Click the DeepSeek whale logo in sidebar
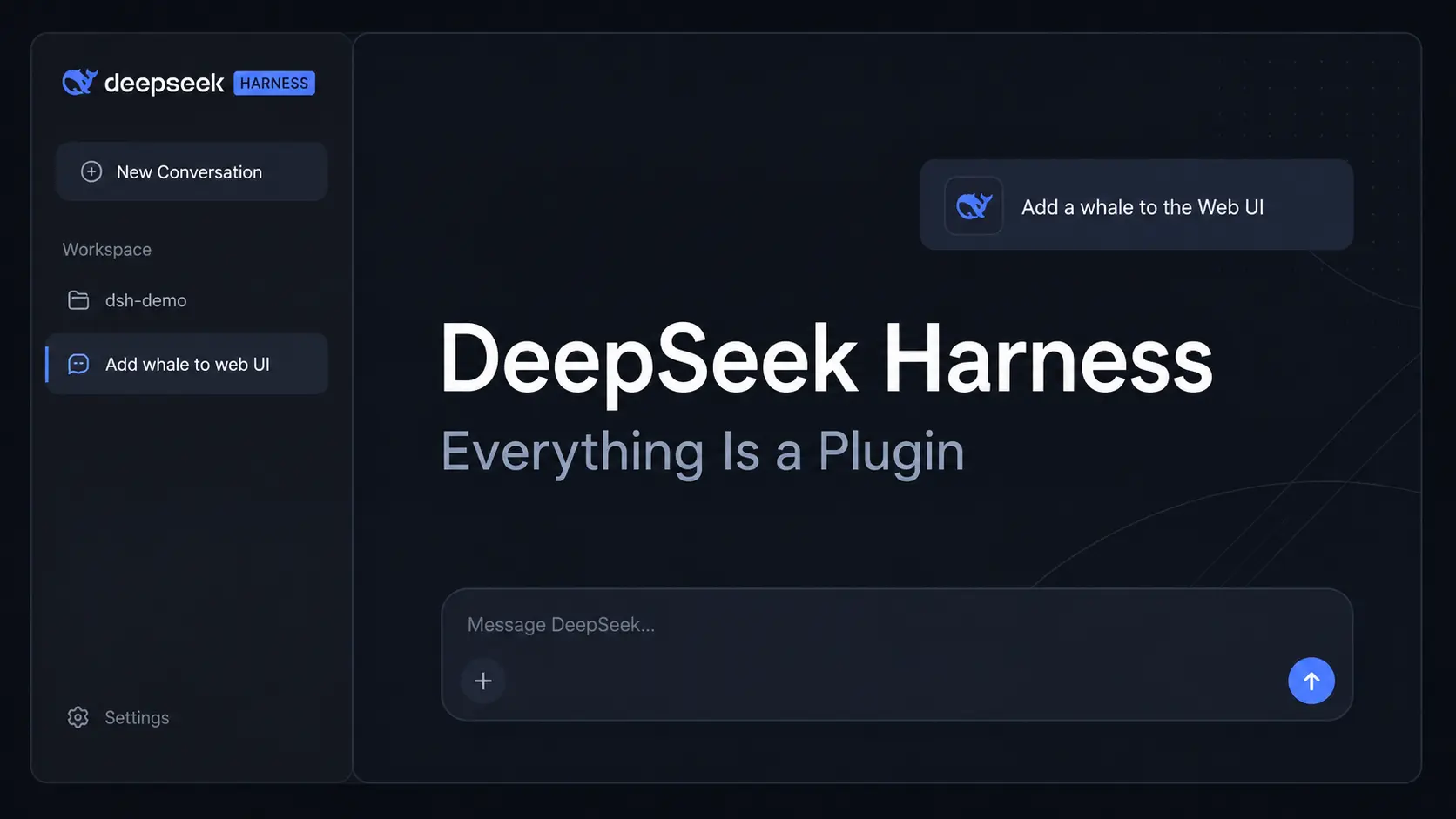Image resolution: width=1456 pixels, height=819 pixels. pyautogui.click(x=80, y=83)
